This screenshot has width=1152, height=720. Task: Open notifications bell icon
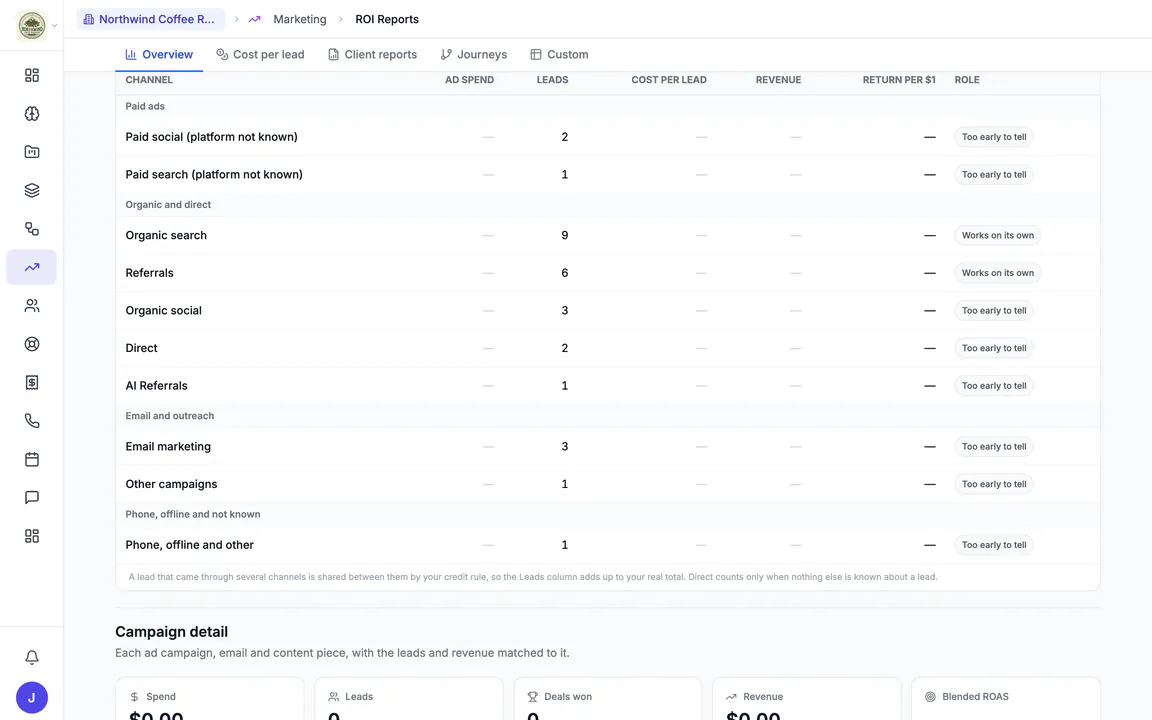[x=32, y=658]
